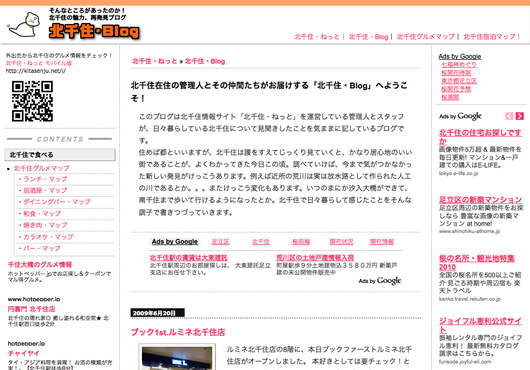This screenshot has width=530, height=370.
Task: Open the 焼き肉・マップ sidebar link
Action: pos(45,225)
